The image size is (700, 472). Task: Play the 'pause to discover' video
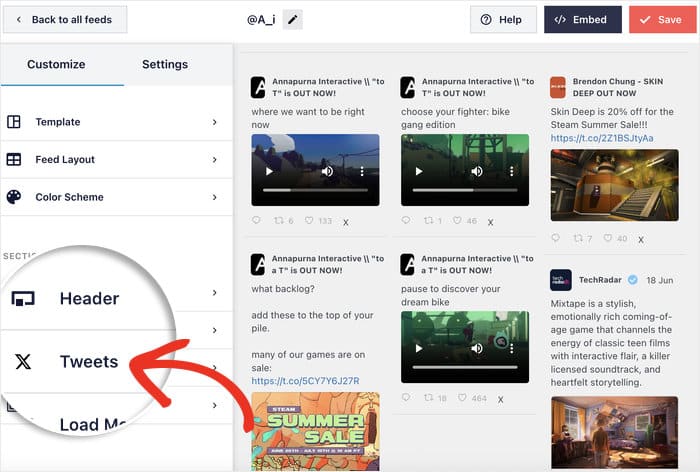coord(419,348)
